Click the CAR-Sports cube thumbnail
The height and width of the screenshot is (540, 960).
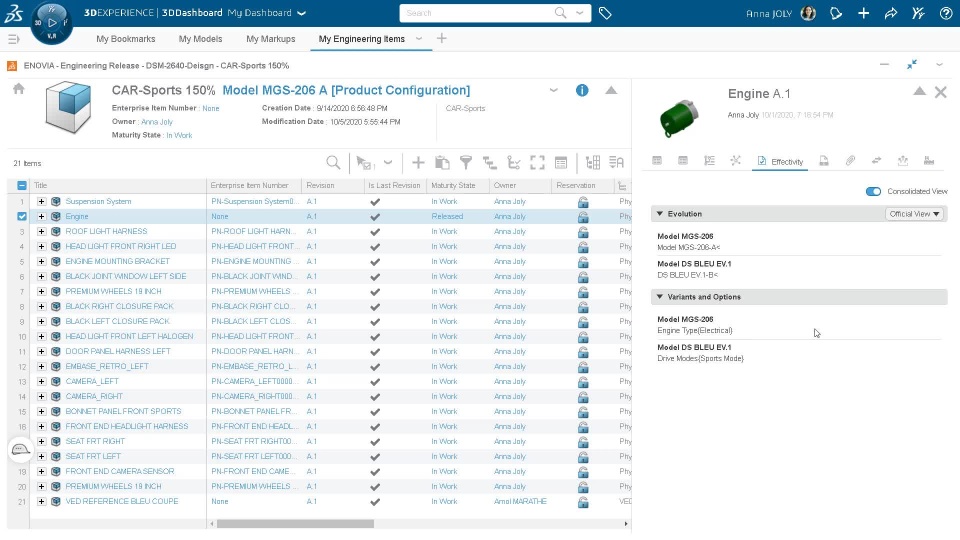(69, 108)
